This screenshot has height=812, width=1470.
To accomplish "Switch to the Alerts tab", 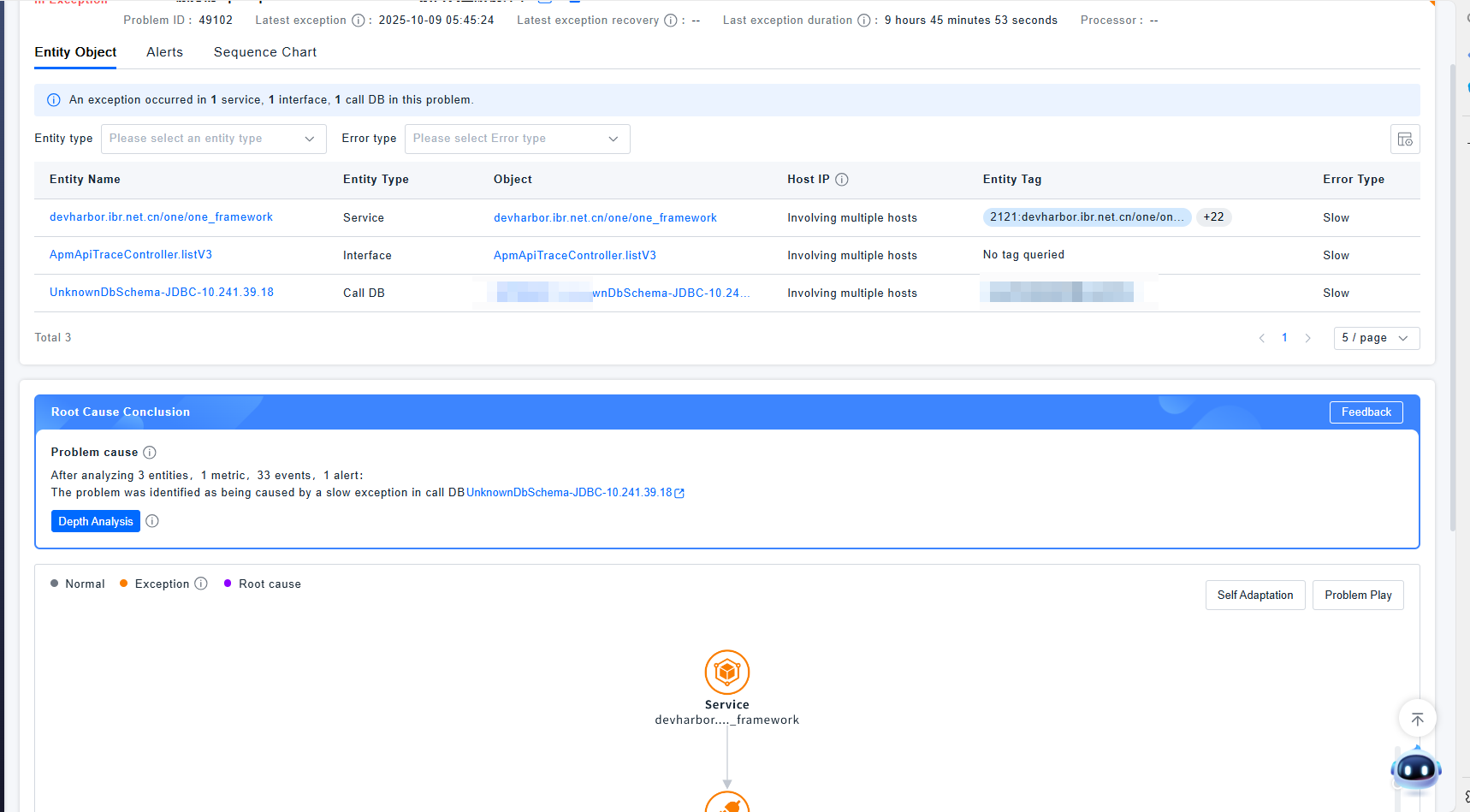I will (164, 52).
